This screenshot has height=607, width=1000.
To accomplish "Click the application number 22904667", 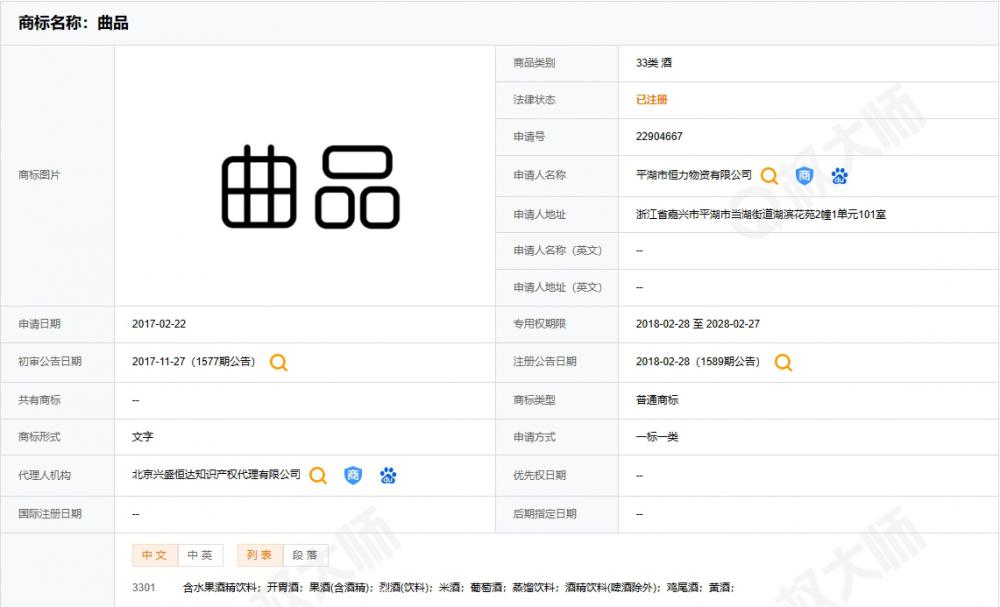I will [x=659, y=136].
